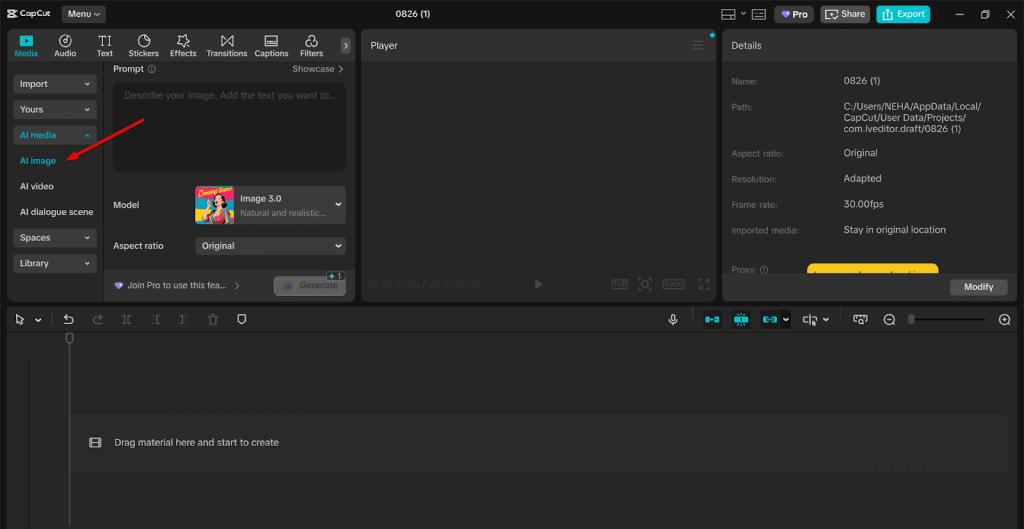Click the microphone record voiceover icon

coord(673,319)
